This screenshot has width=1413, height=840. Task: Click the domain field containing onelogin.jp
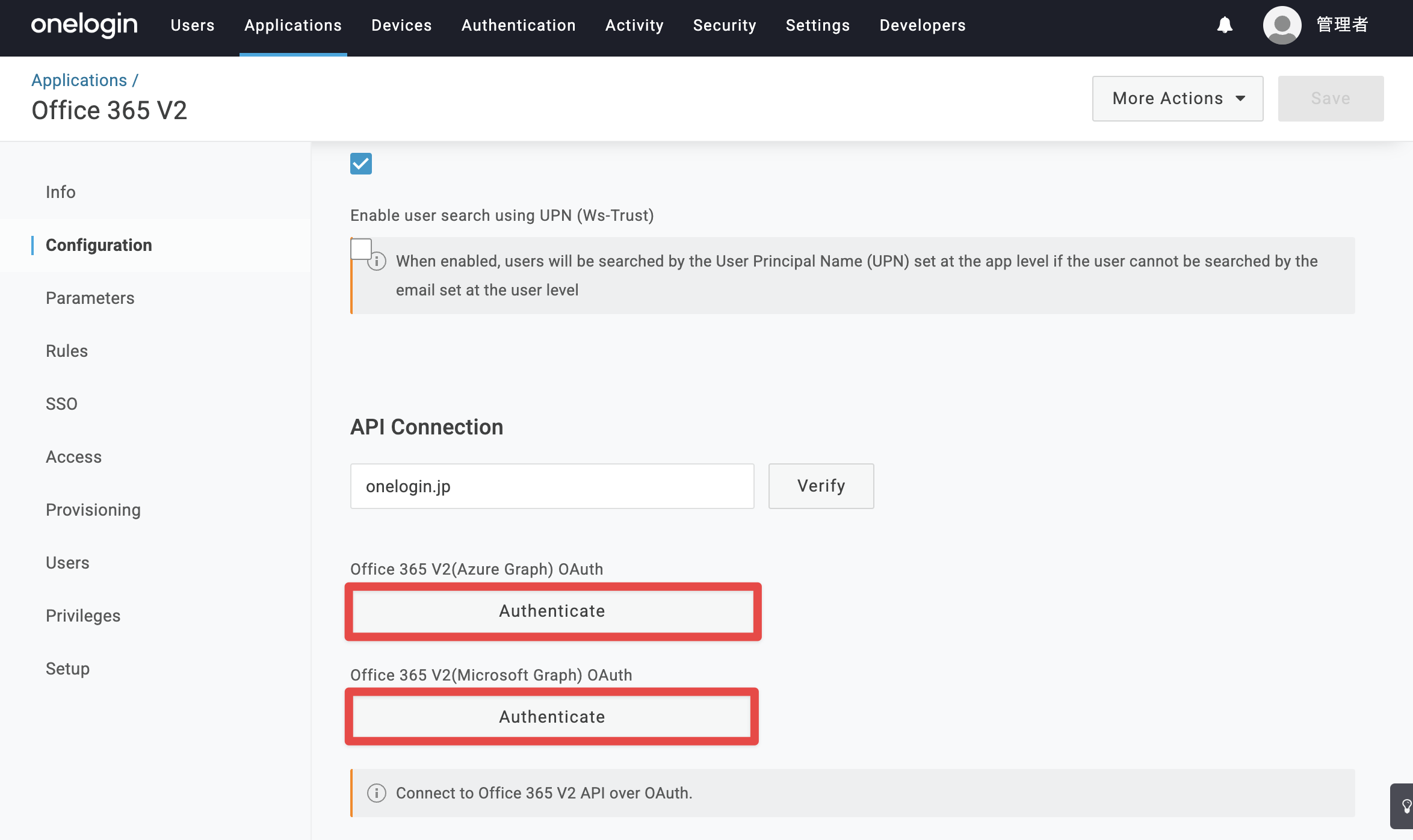click(552, 486)
